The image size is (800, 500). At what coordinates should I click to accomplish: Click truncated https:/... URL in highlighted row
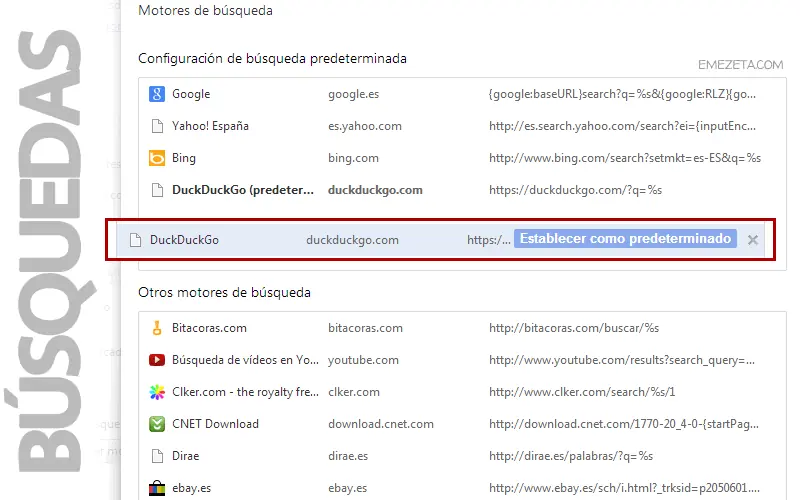pos(489,240)
